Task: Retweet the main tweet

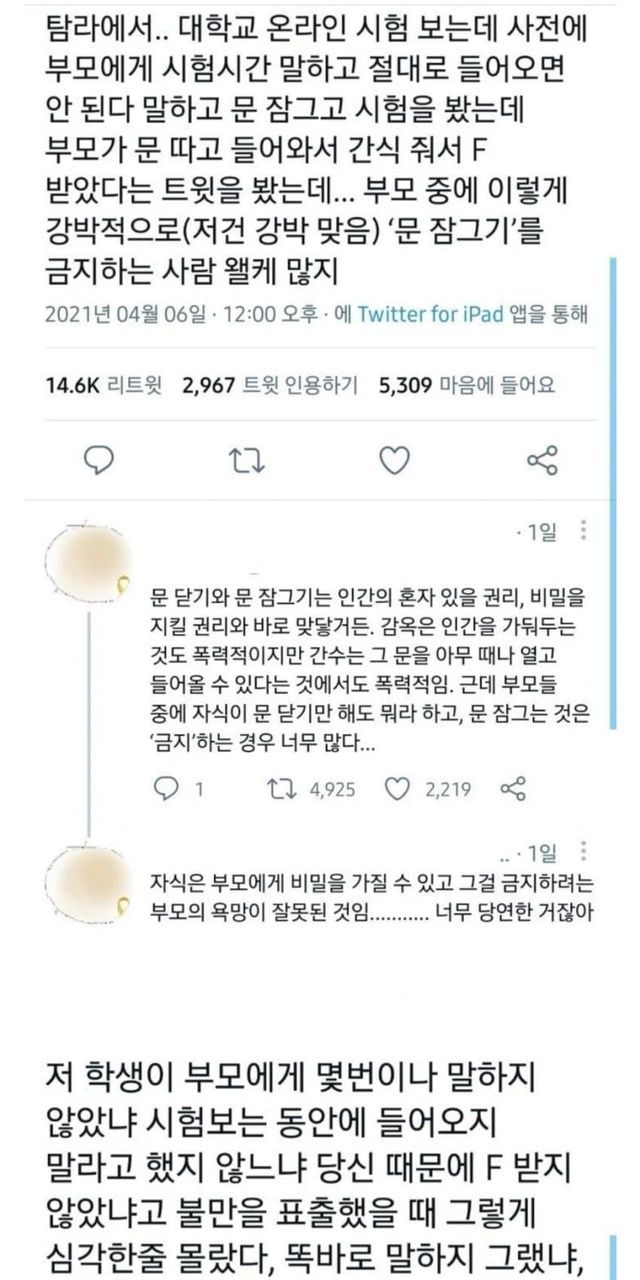Action: pos(244,461)
